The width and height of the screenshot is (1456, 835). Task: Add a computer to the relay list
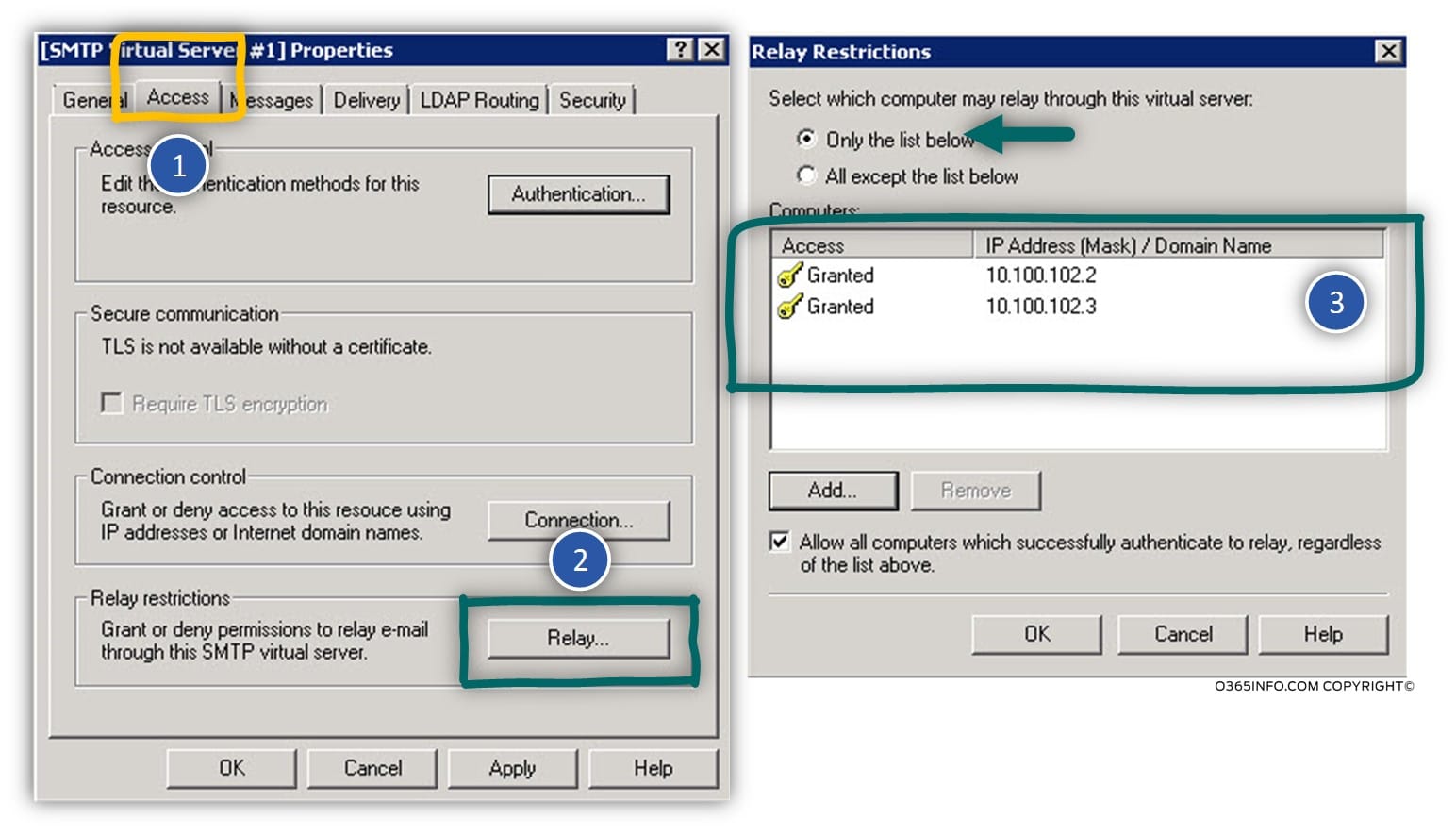(x=833, y=491)
